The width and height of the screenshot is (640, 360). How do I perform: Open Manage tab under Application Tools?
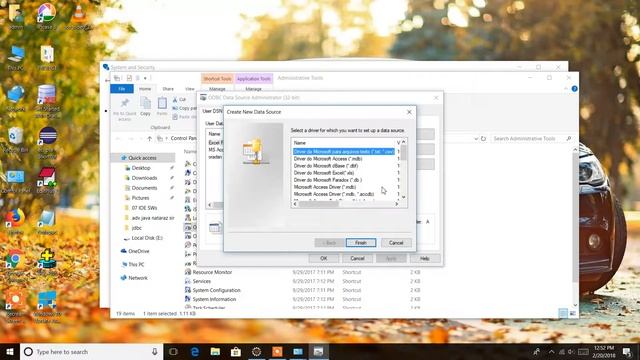click(253, 89)
